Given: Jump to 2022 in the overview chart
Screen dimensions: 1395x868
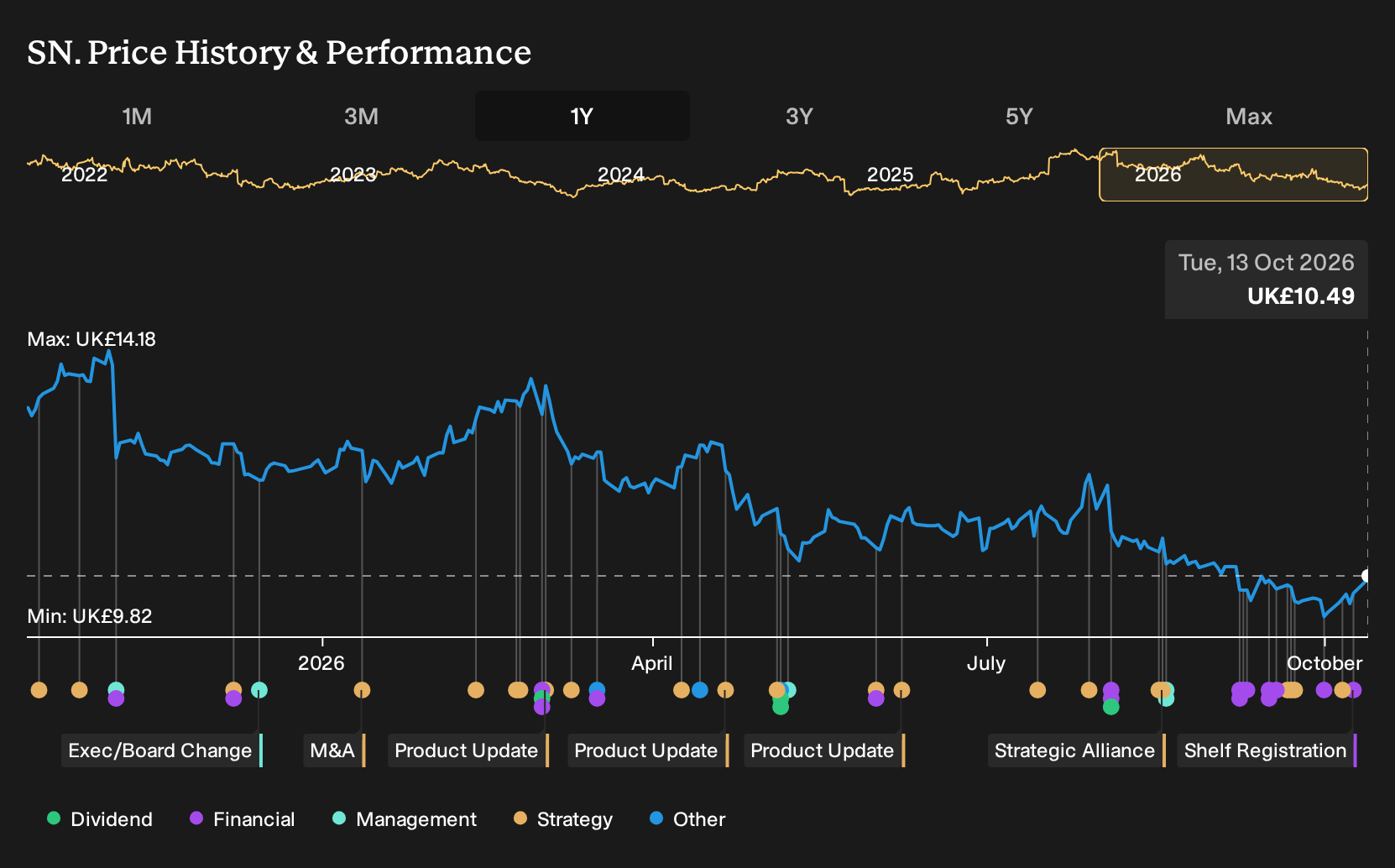Looking at the screenshot, I should pyautogui.click(x=85, y=175).
